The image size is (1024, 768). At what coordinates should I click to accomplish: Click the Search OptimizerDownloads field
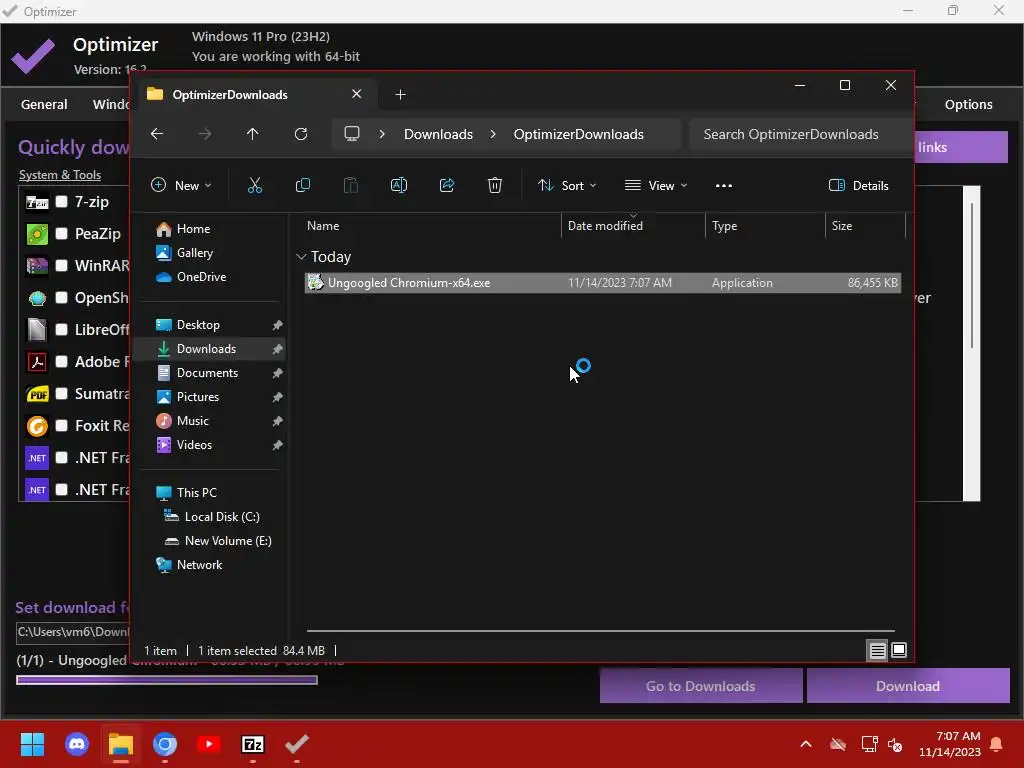[x=800, y=134]
